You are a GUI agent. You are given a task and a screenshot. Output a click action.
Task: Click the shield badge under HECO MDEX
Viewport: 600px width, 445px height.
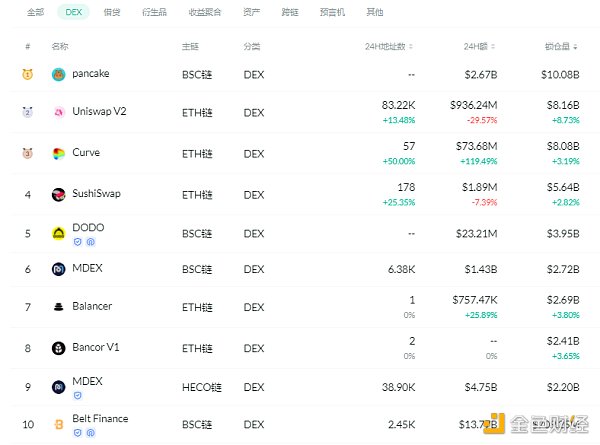77,395
